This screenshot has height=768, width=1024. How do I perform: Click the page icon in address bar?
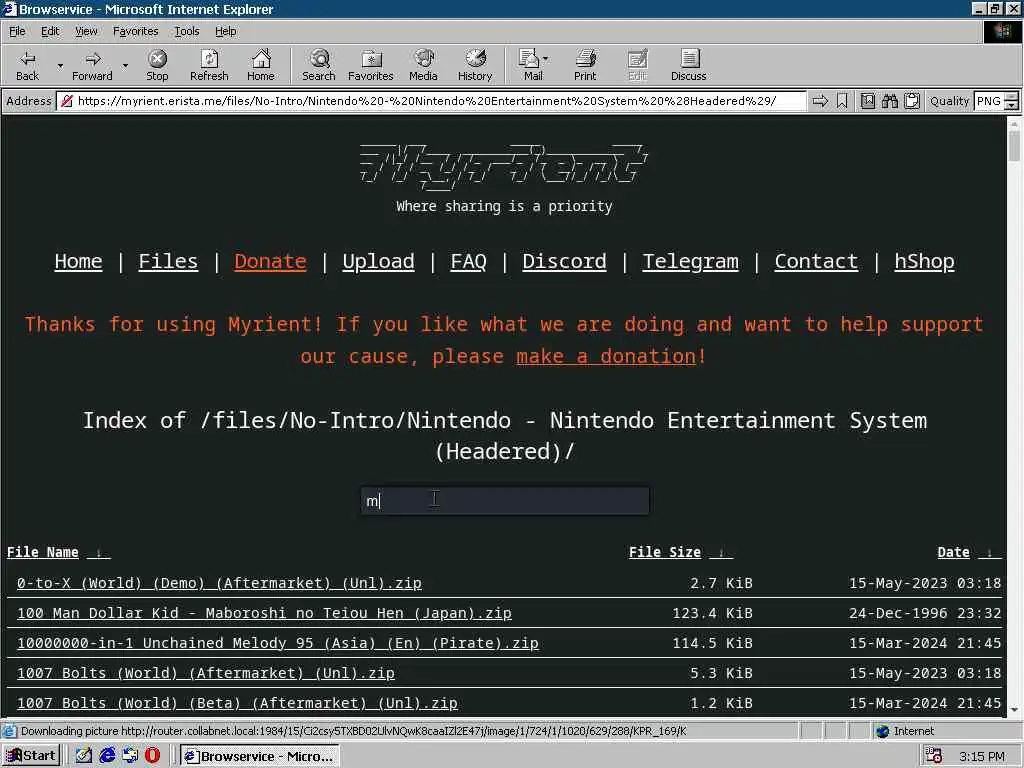coord(66,101)
